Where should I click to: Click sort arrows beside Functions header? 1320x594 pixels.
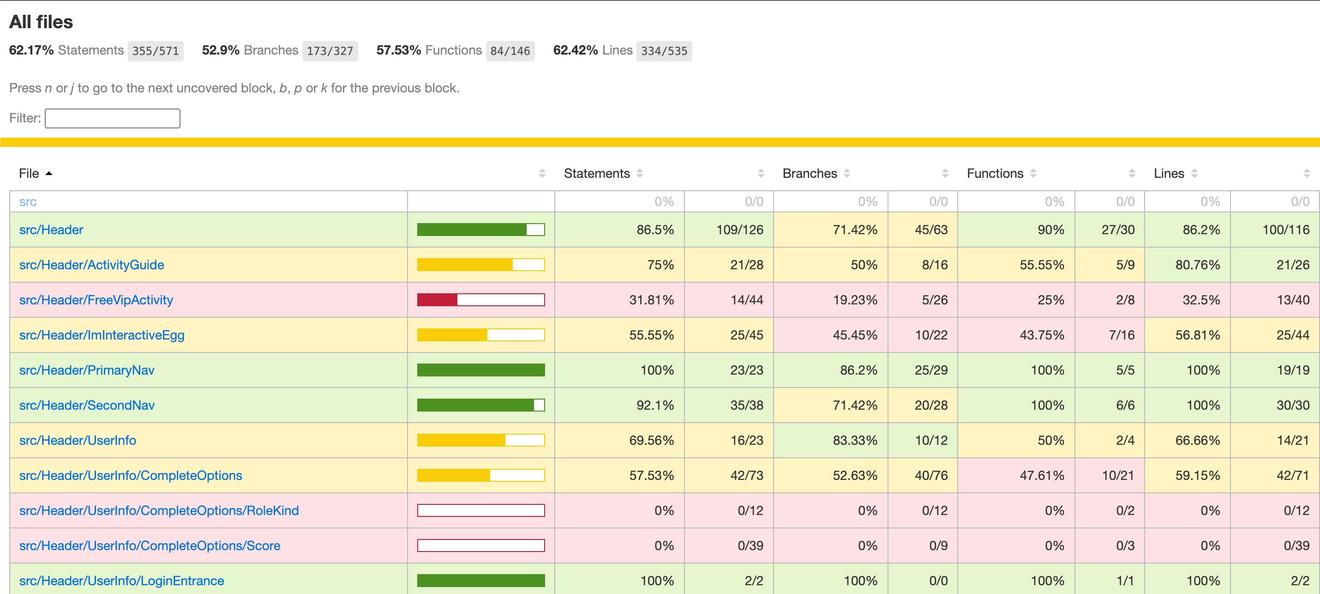(x=1033, y=174)
